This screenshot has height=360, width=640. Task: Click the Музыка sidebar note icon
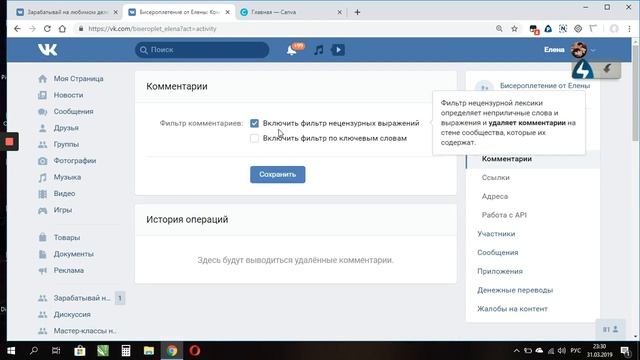coord(42,177)
